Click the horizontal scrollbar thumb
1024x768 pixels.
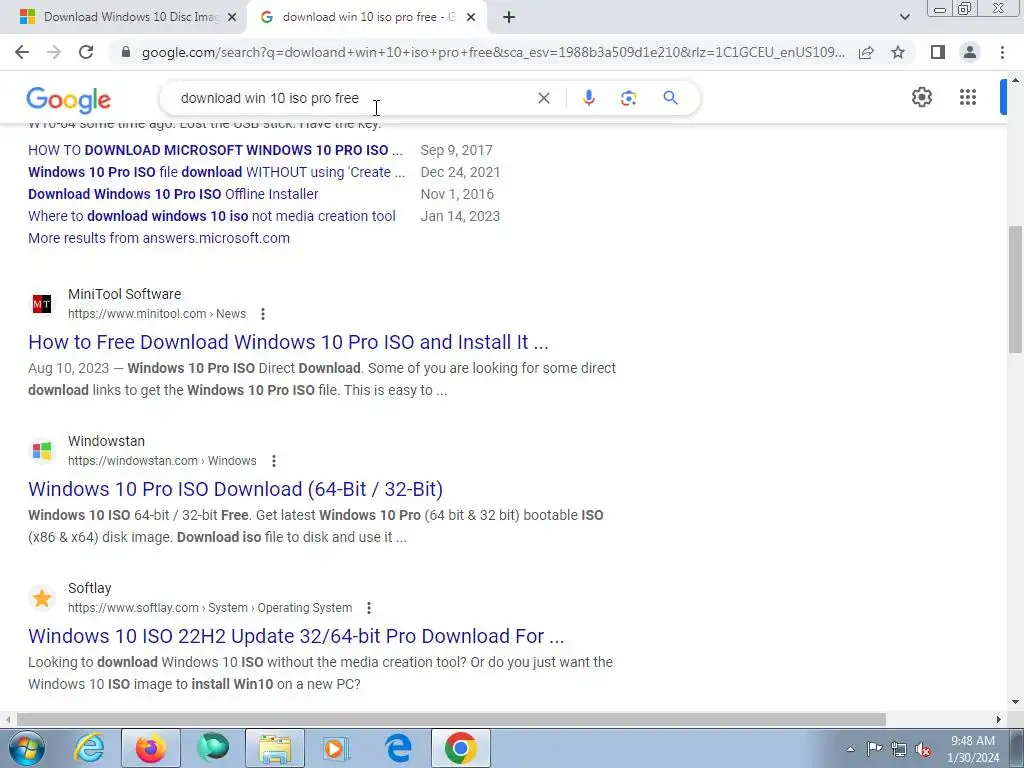(451, 719)
